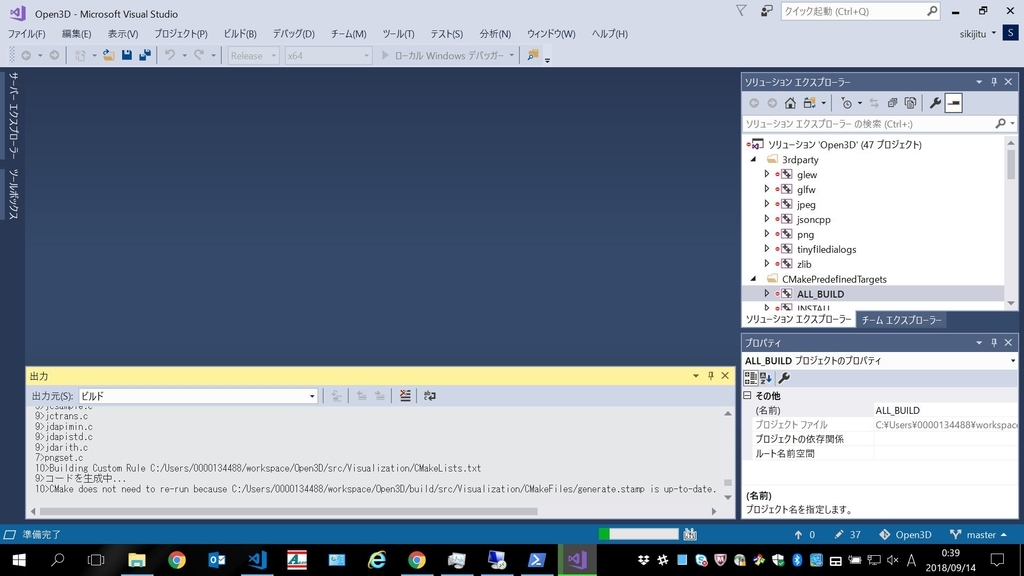The width and height of the screenshot is (1024, 576).
Task: Click Home icon in Solution Explorer
Action: coord(790,103)
